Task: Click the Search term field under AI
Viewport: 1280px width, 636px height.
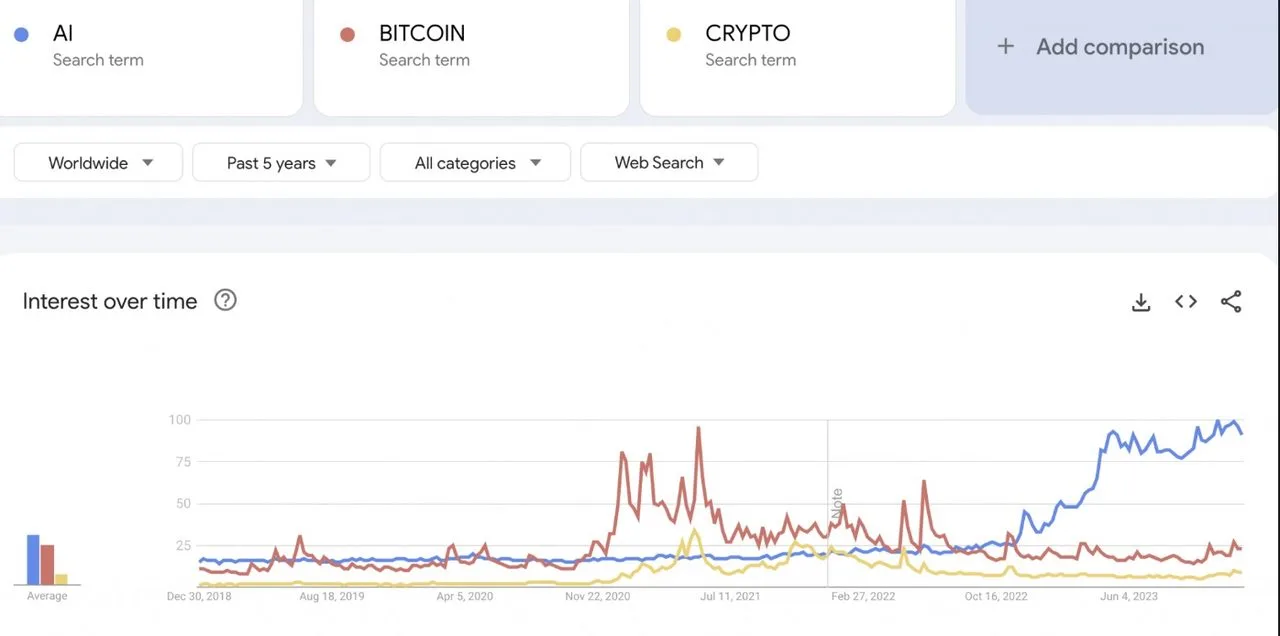Action: (x=98, y=60)
